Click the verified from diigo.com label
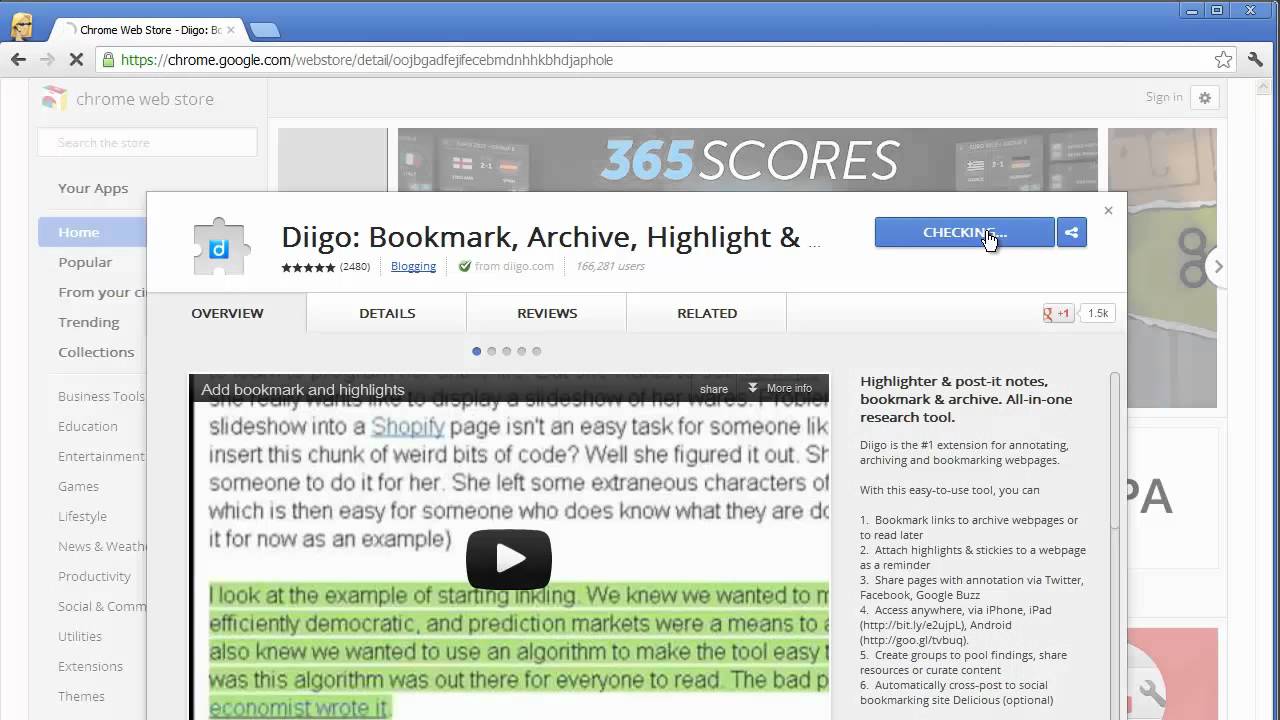 [506, 266]
